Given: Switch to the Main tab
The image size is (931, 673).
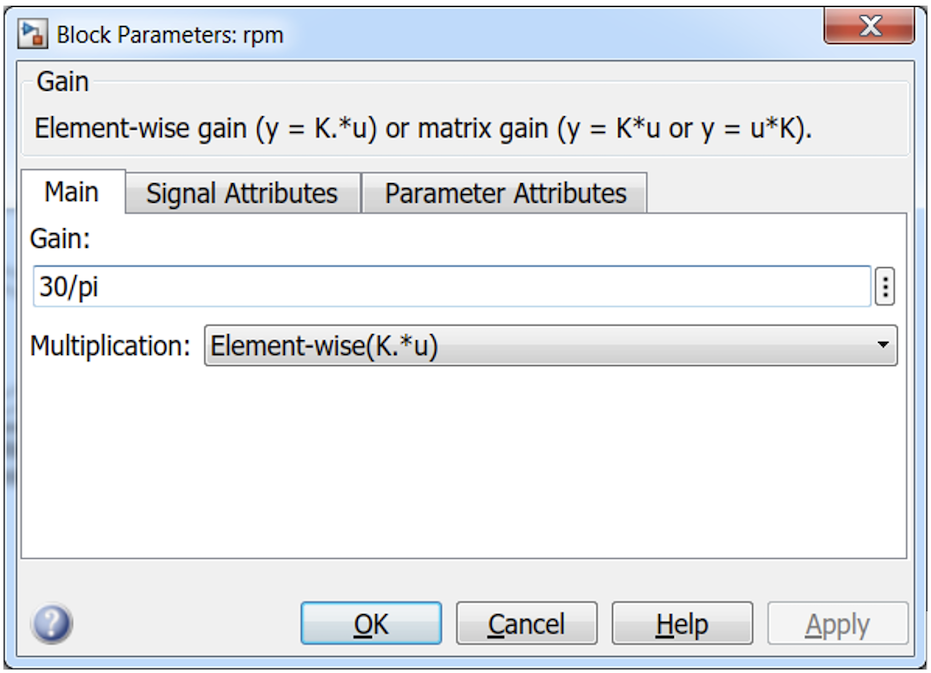Looking at the screenshot, I should [72, 192].
